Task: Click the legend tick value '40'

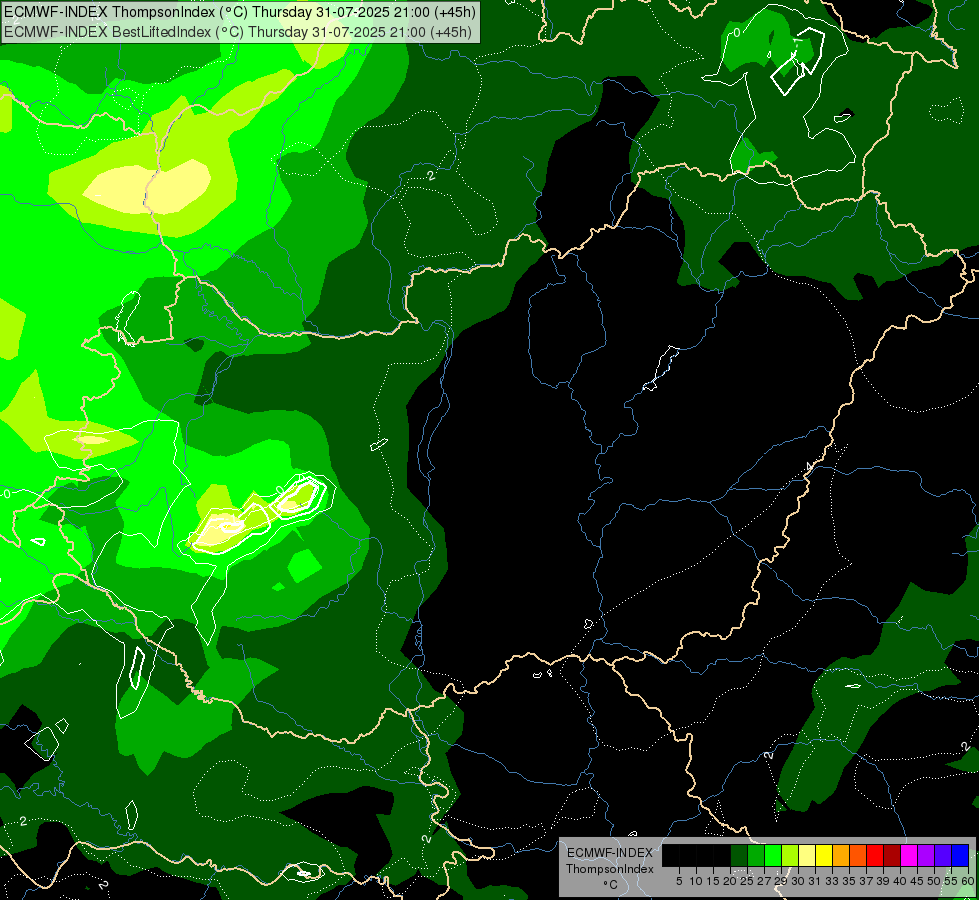Action: (x=900, y=881)
